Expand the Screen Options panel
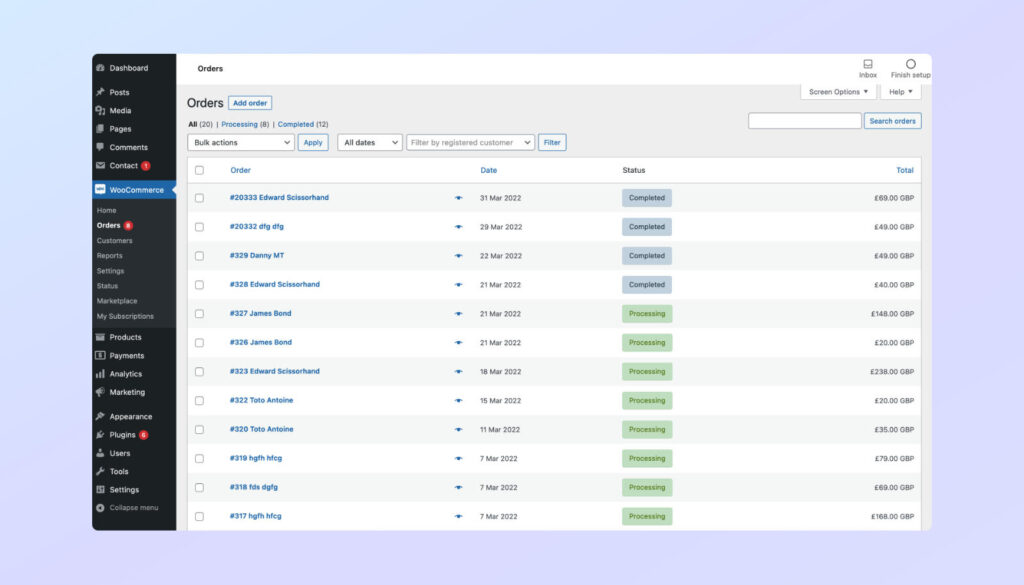This screenshot has width=1024, height=585. coord(838,91)
